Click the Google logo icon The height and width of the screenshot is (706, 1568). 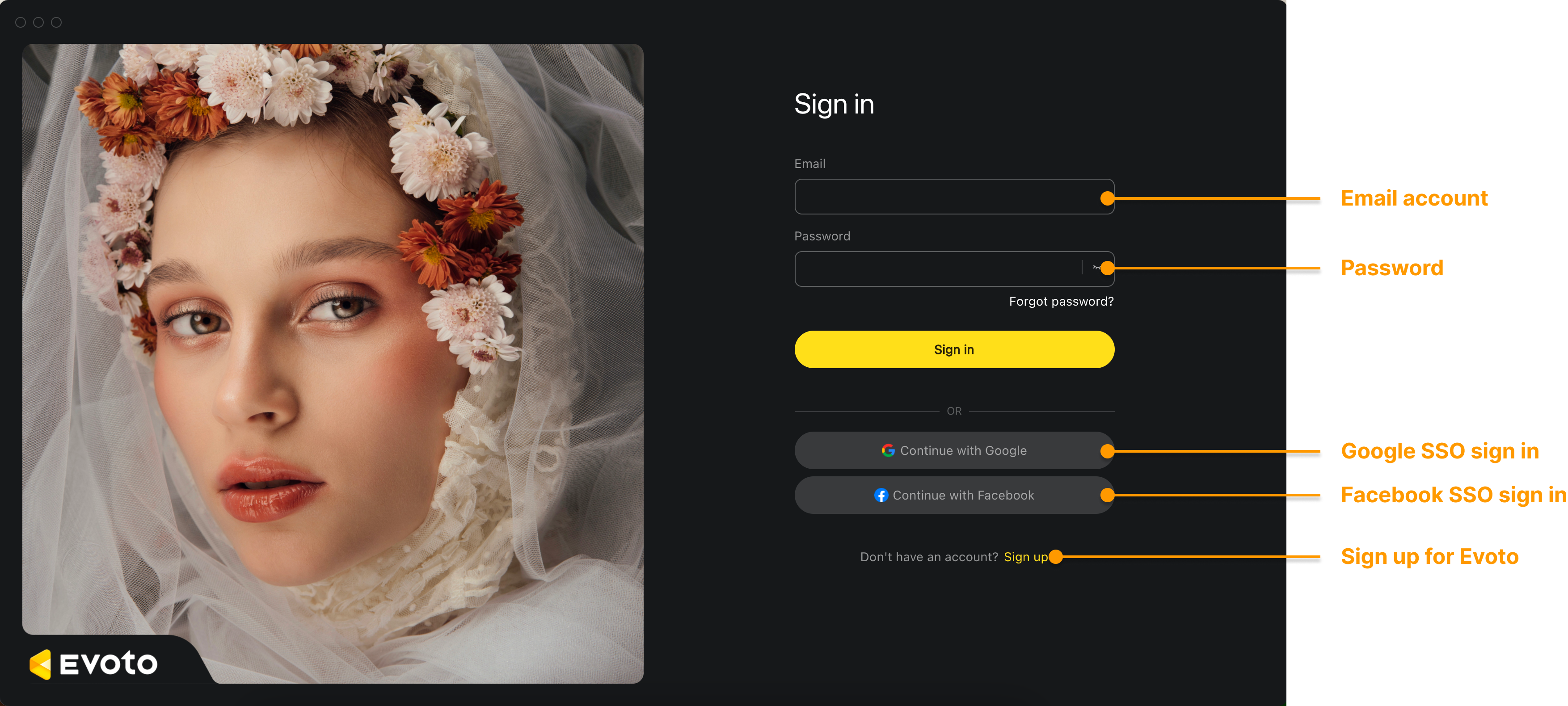pyautogui.click(x=888, y=450)
